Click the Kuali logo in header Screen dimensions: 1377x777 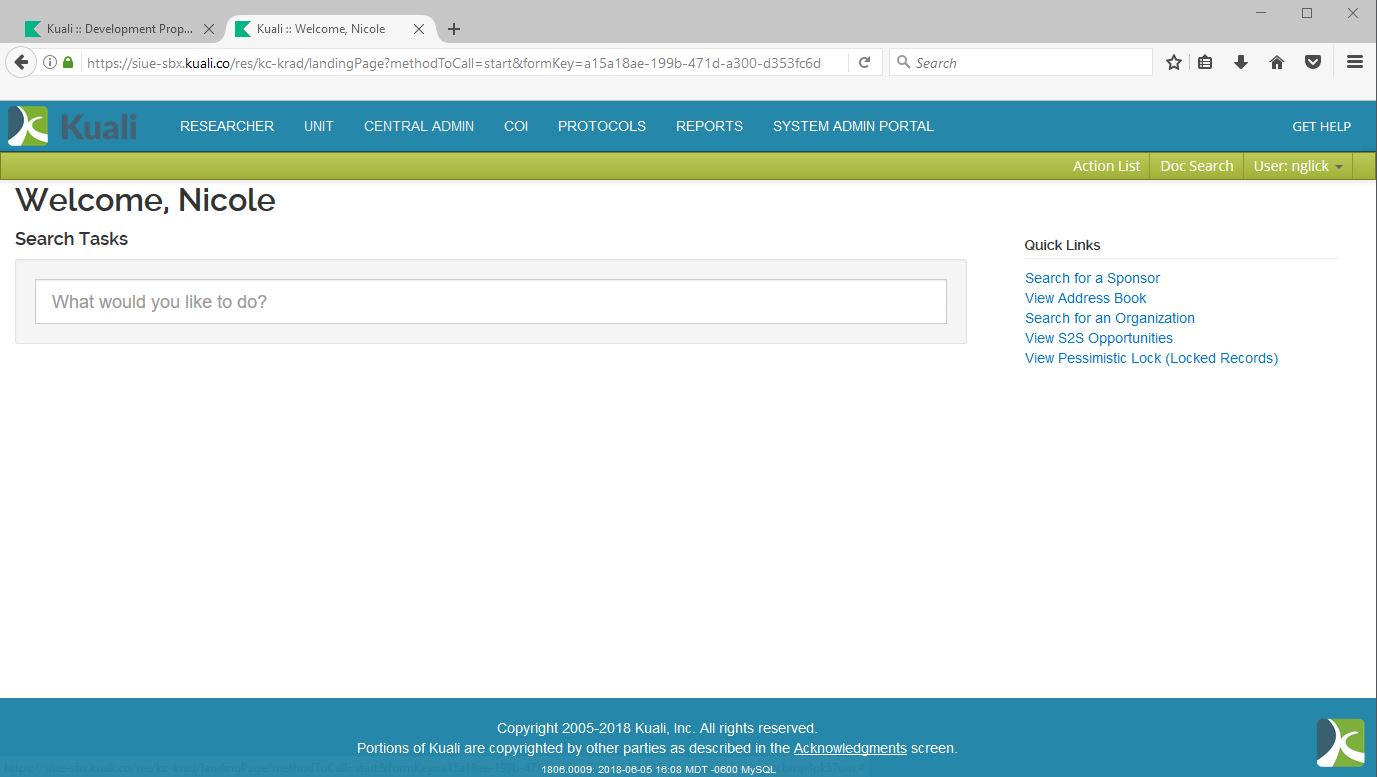coord(72,126)
